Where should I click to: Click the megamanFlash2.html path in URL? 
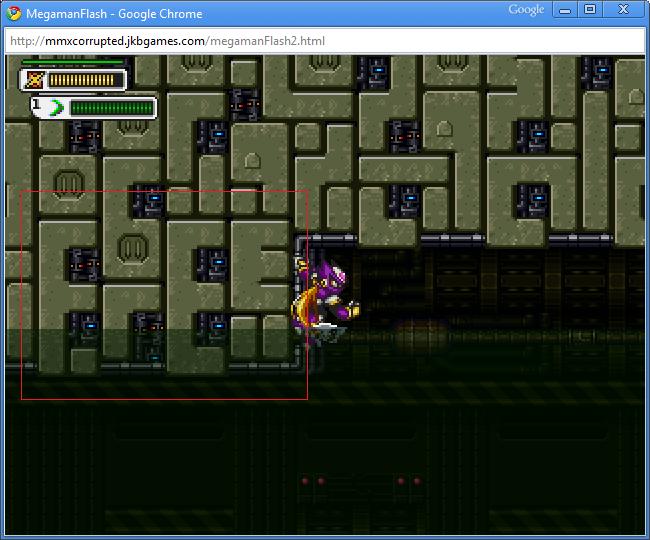[x=267, y=41]
